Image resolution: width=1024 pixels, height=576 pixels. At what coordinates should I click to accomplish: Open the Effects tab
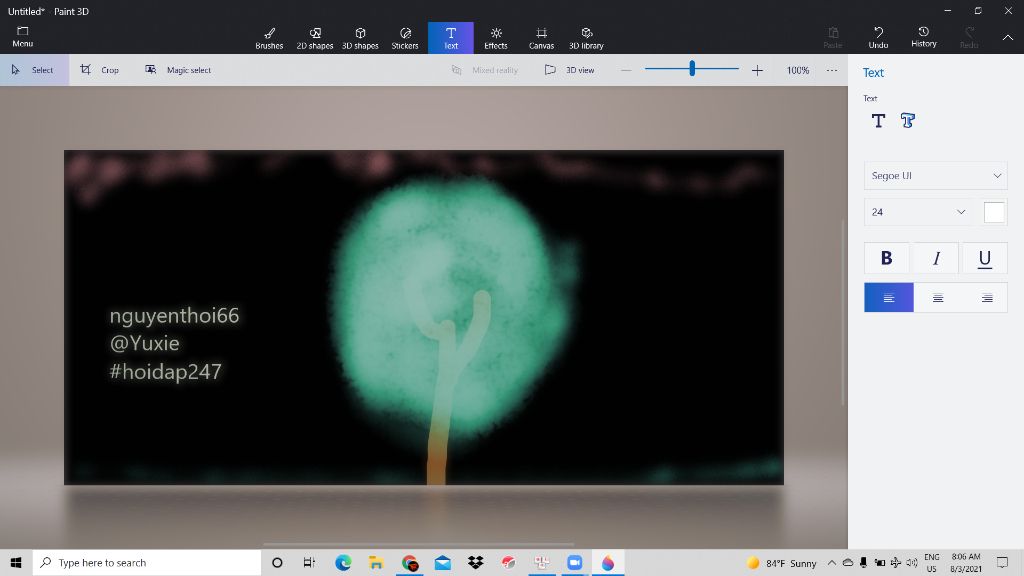coord(496,38)
